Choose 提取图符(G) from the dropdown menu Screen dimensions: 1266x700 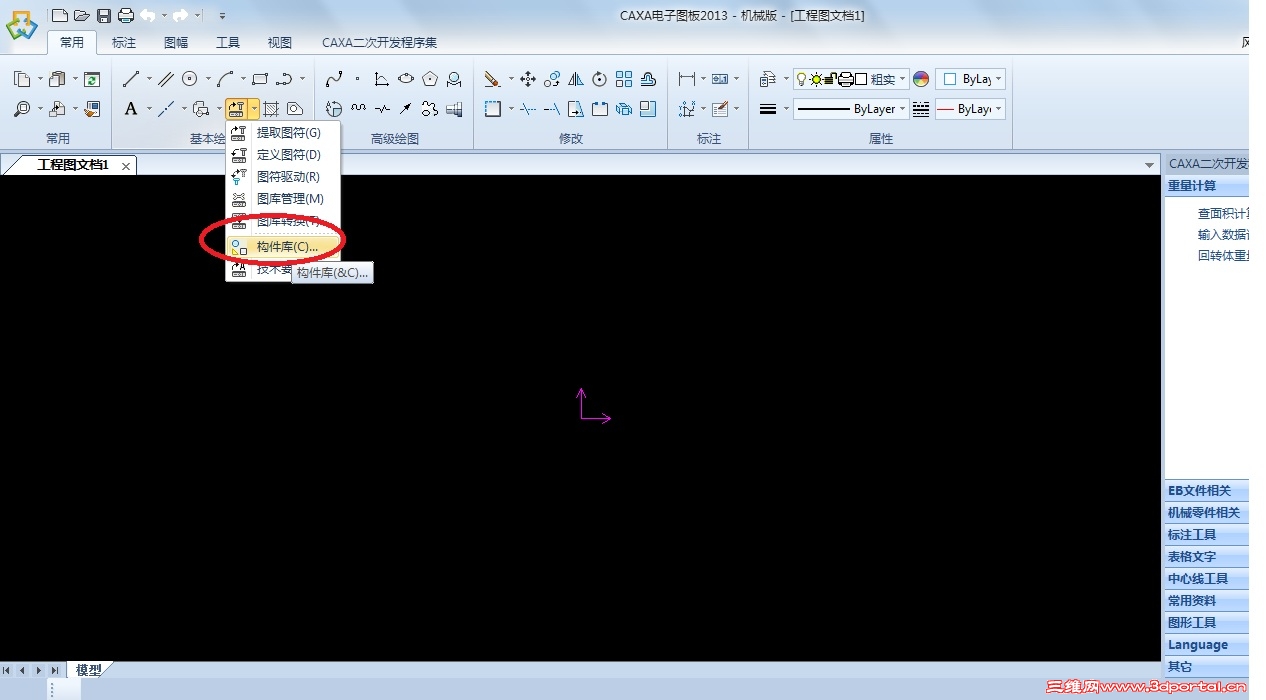[284, 133]
